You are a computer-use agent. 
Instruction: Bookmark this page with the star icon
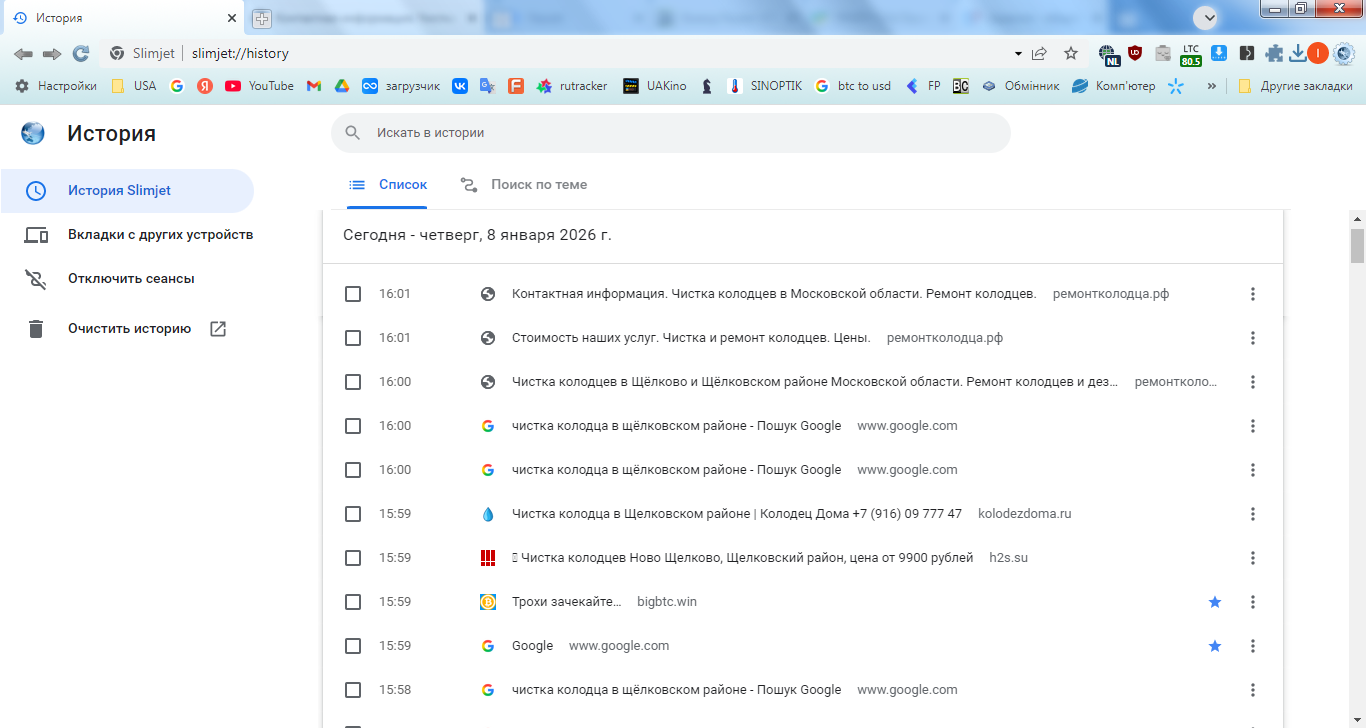tap(1071, 54)
